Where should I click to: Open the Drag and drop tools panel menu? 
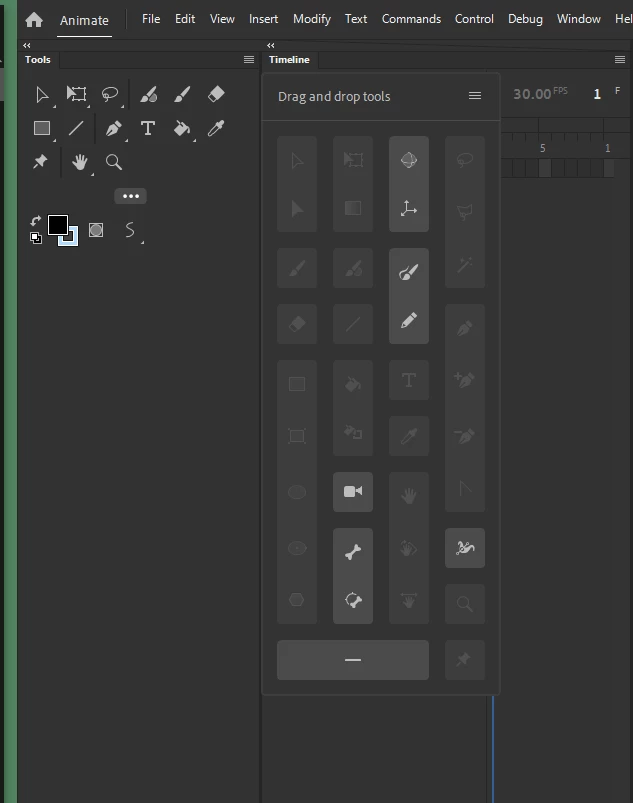click(x=475, y=96)
